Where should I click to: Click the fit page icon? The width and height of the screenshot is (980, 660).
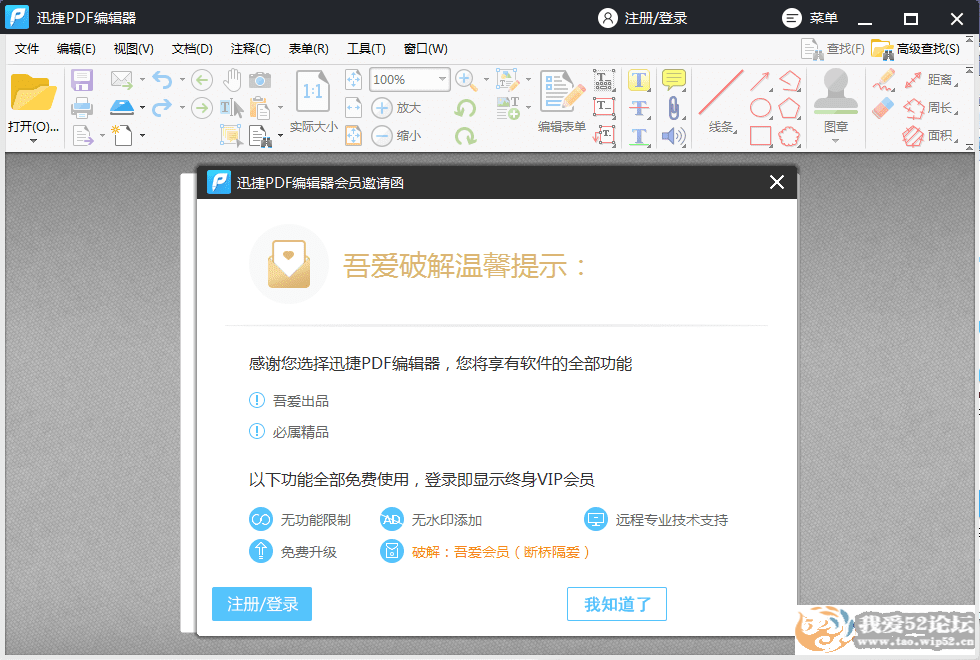click(x=354, y=80)
